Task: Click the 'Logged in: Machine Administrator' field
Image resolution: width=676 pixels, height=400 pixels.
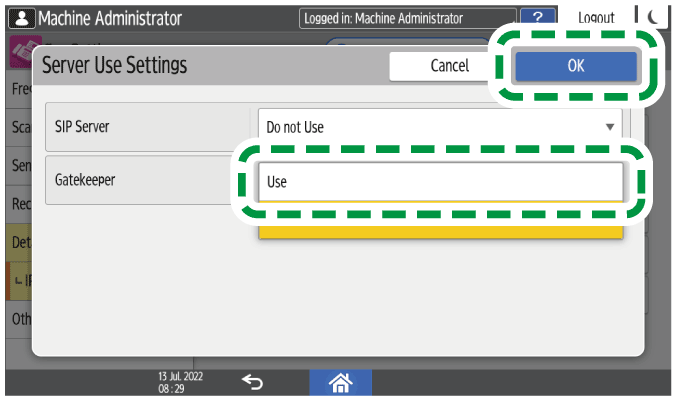Action: pos(408,18)
